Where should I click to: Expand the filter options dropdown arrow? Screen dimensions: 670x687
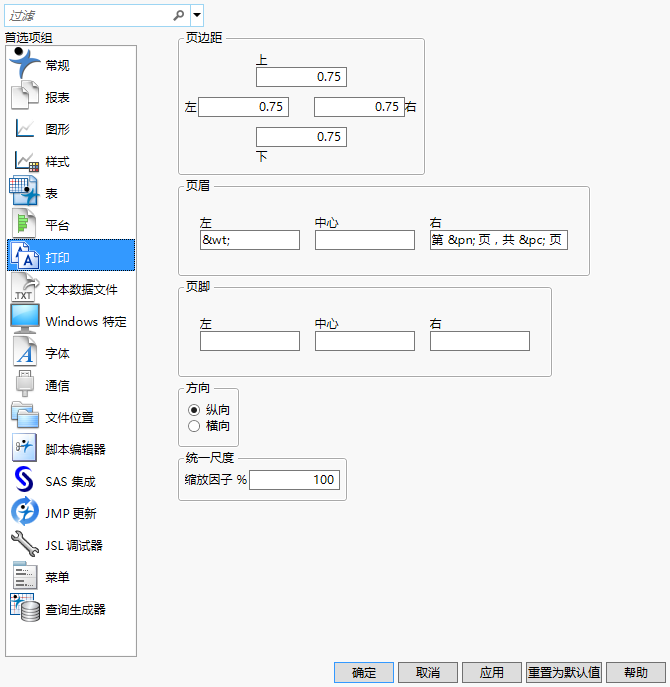coord(197,15)
